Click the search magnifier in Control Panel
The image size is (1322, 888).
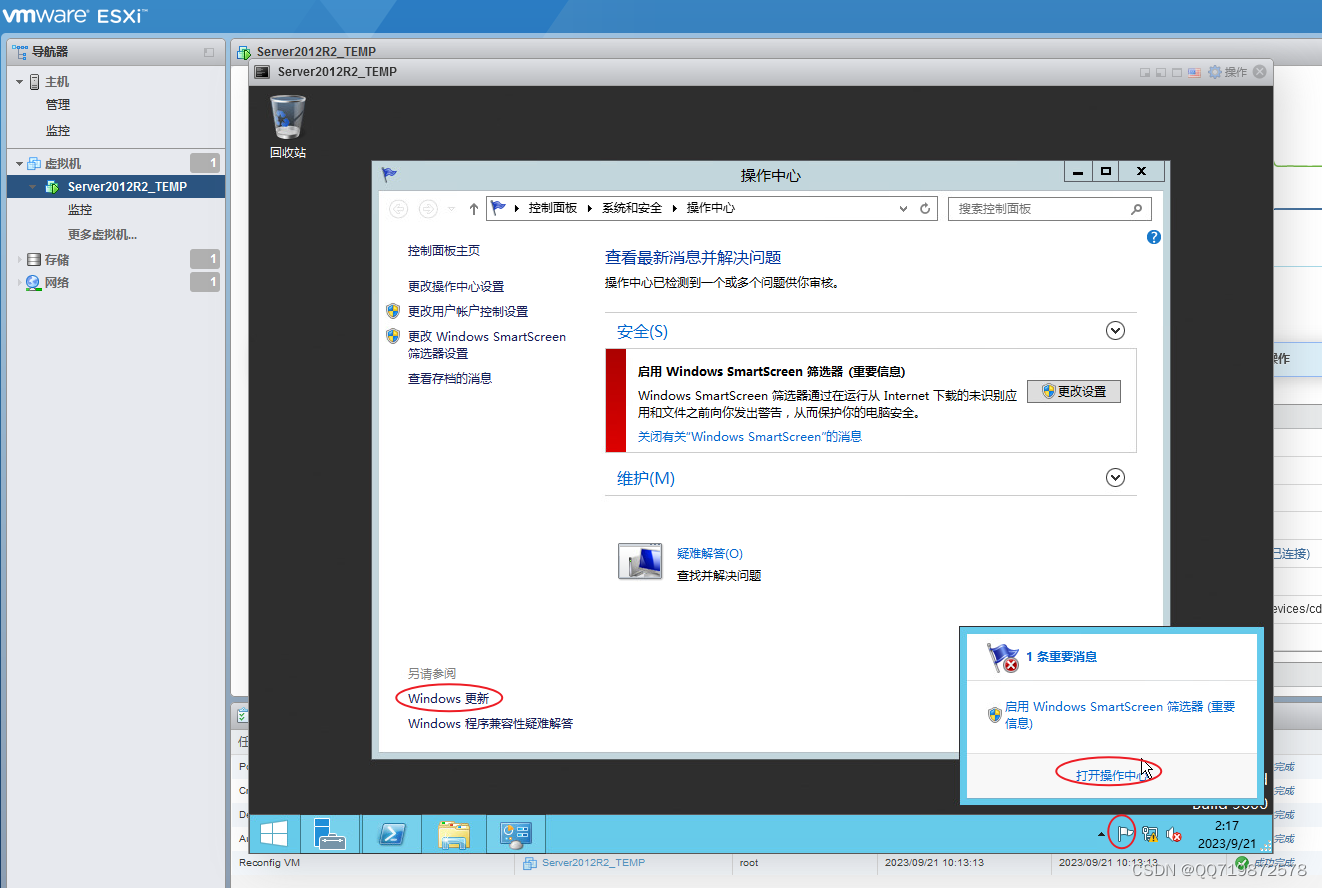(x=1136, y=209)
